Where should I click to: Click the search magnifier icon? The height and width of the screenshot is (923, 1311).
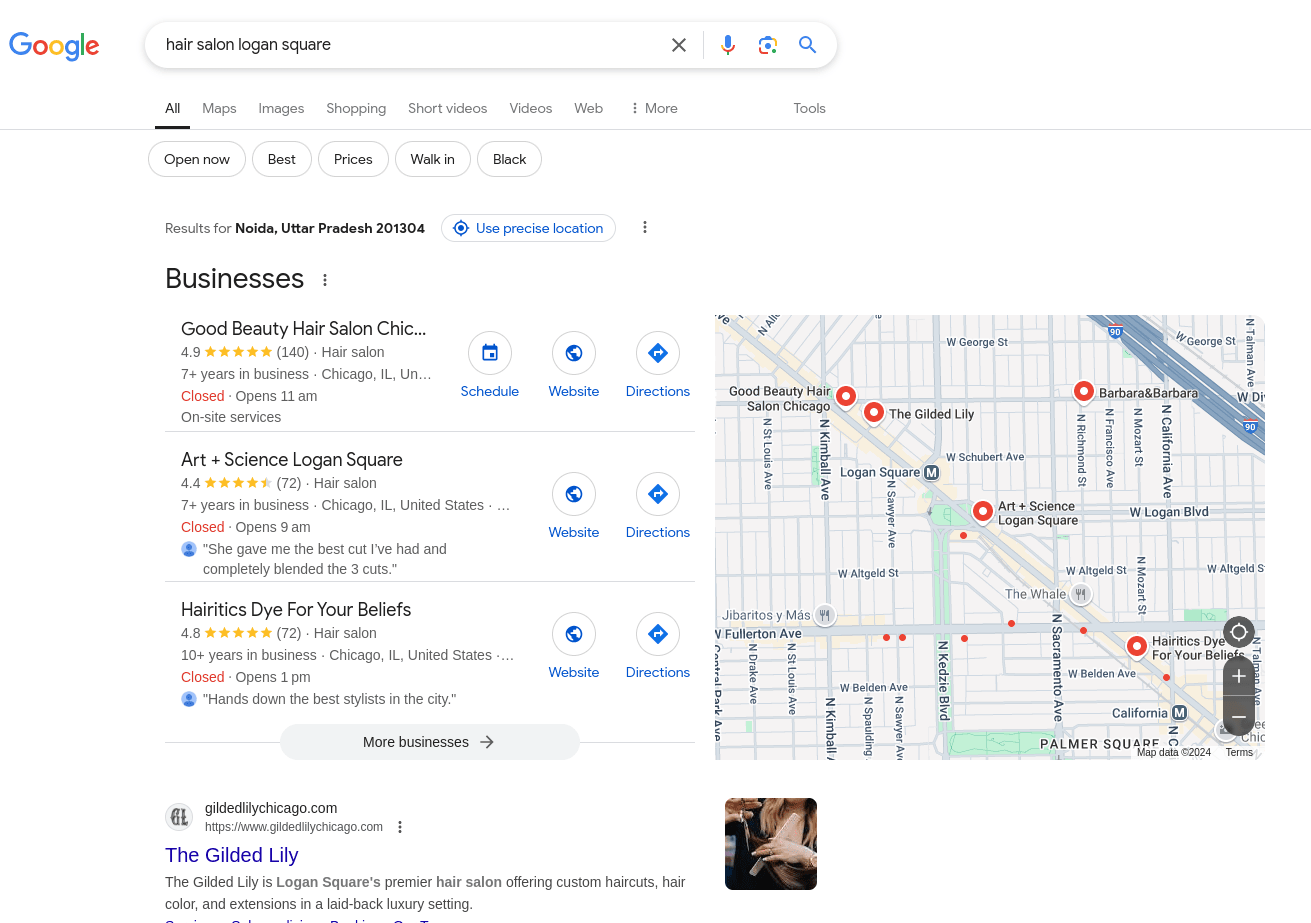pyautogui.click(x=807, y=44)
